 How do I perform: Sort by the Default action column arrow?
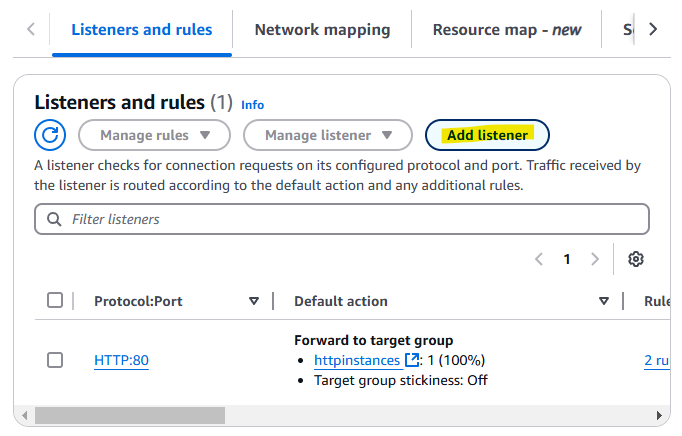point(604,301)
